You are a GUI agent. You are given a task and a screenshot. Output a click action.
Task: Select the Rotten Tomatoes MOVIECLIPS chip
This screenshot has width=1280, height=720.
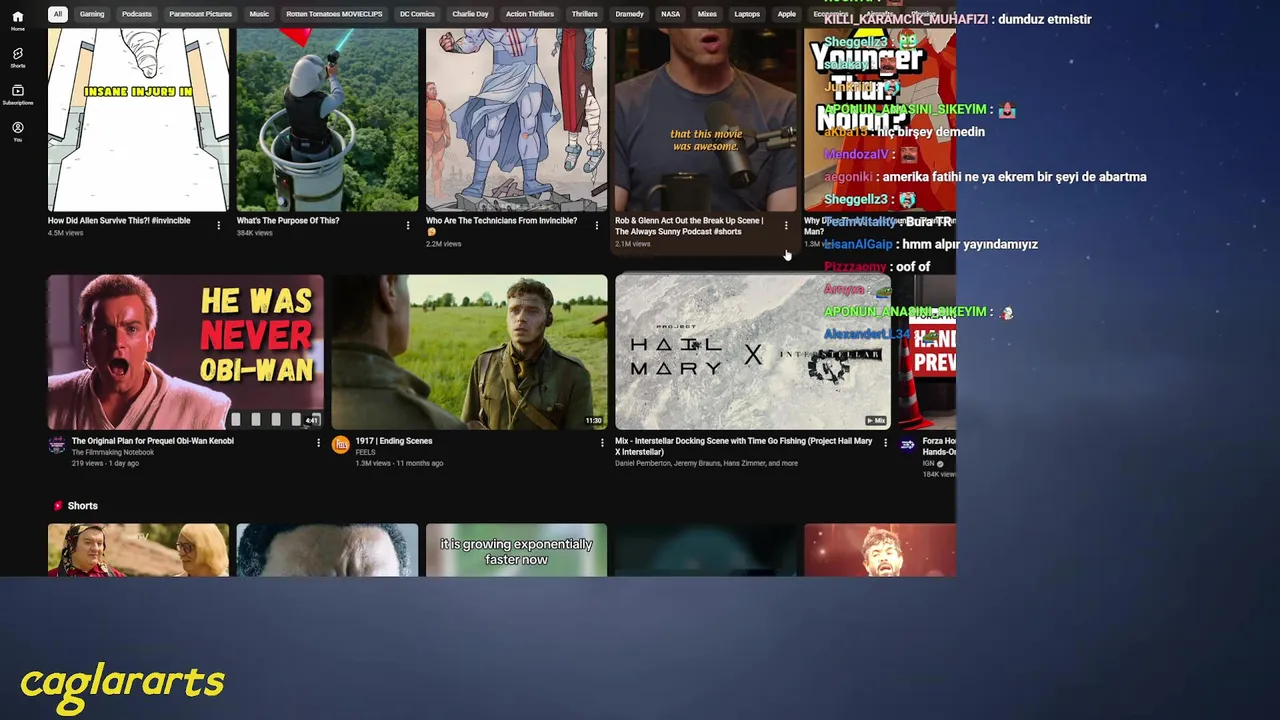point(334,14)
